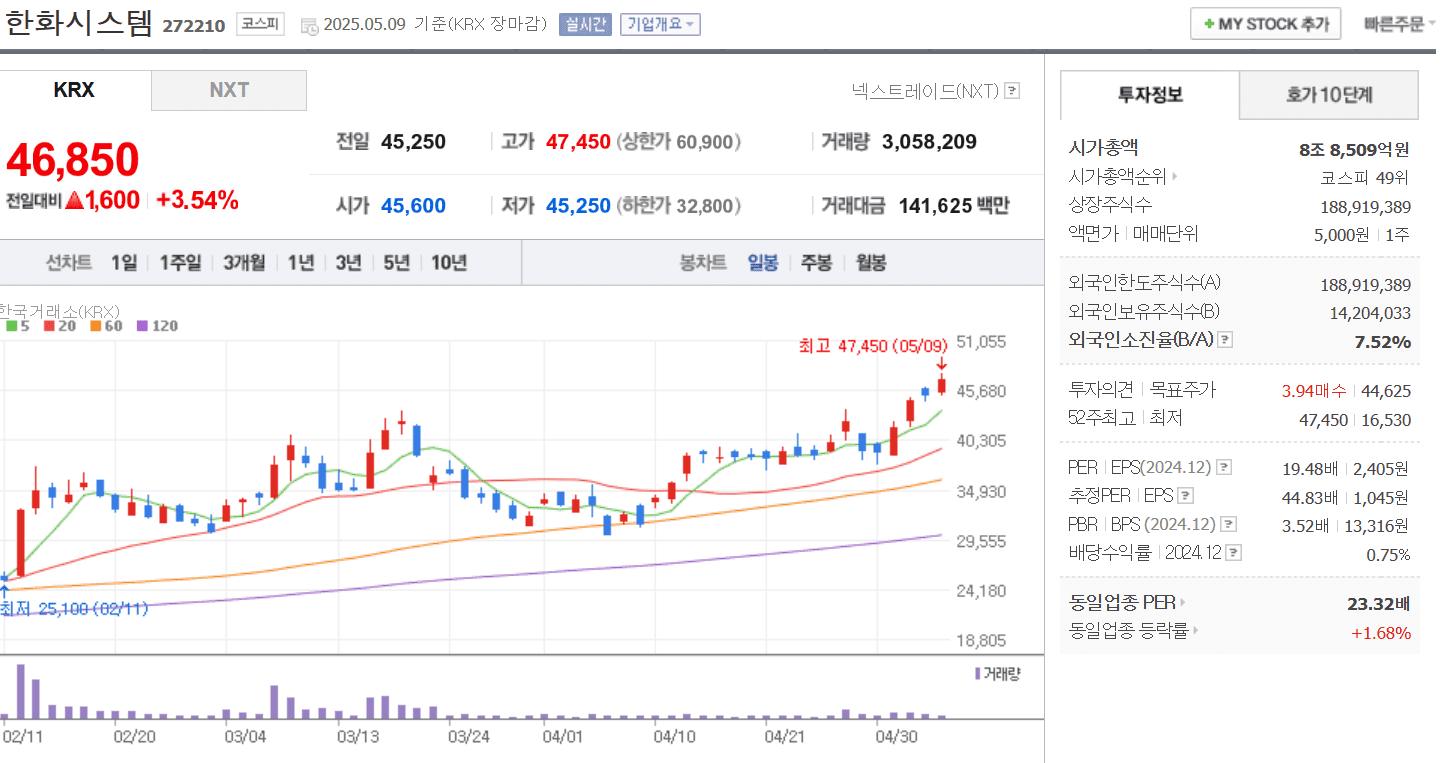
Task: Click the red up-triangle next to 1,600
Action: [73, 200]
